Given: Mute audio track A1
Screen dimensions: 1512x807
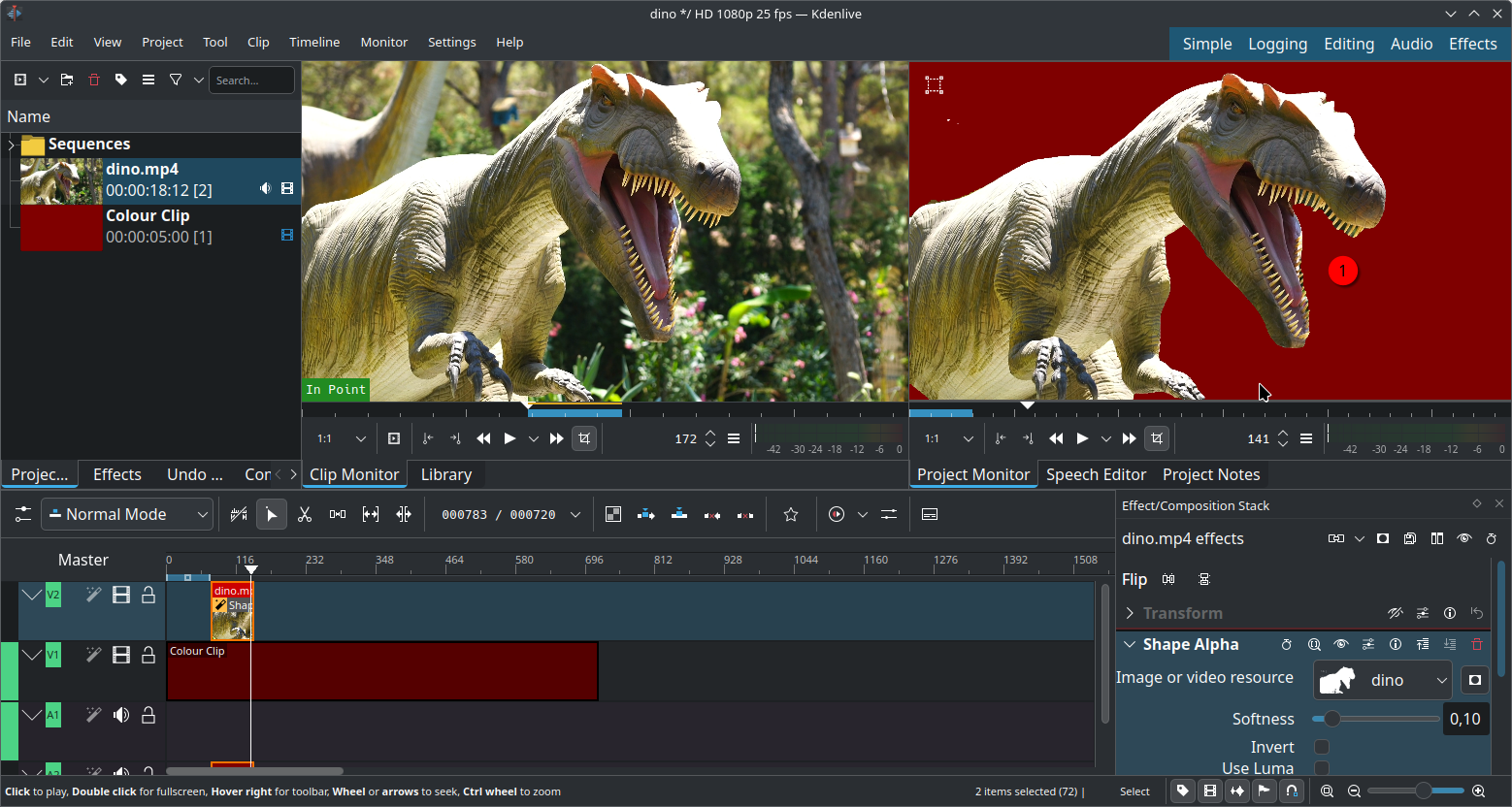Looking at the screenshot, I should tap(121, 716).
